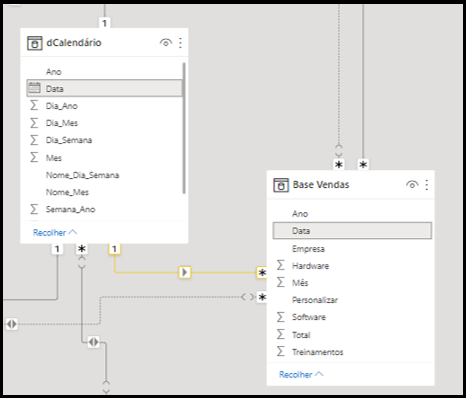
Task: Click the Base Vendas table header icon
Action: coord(281,185)
